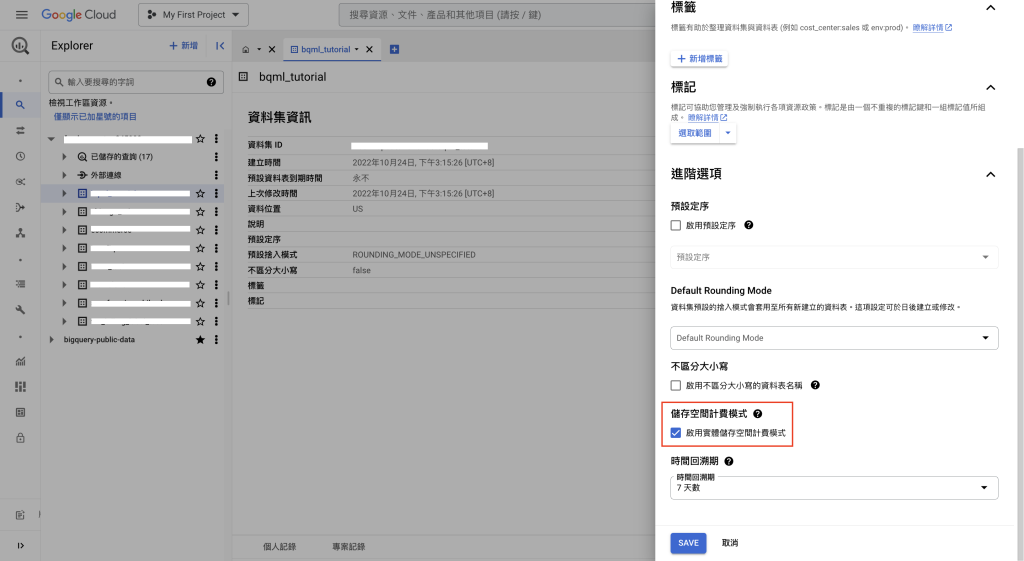Screen dimensions: 1024x561
Task: Open the monitoring chart sidebar icon
Action: click(20, 361)
